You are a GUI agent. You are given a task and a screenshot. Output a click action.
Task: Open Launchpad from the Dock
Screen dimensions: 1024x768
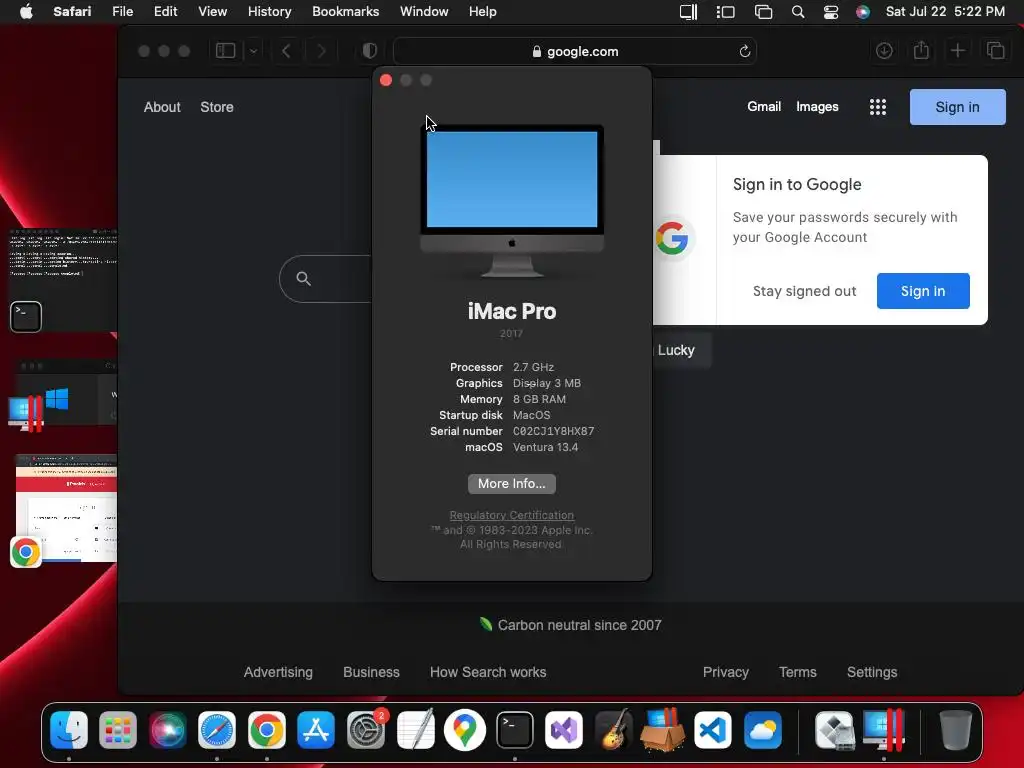[x=118, y=729]
